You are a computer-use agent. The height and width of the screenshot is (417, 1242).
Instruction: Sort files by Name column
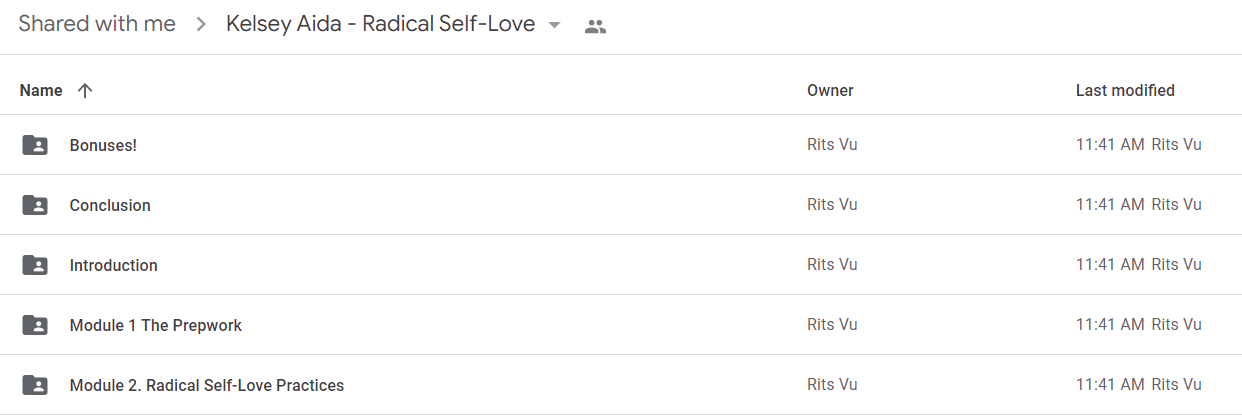[x=41, y=90]
